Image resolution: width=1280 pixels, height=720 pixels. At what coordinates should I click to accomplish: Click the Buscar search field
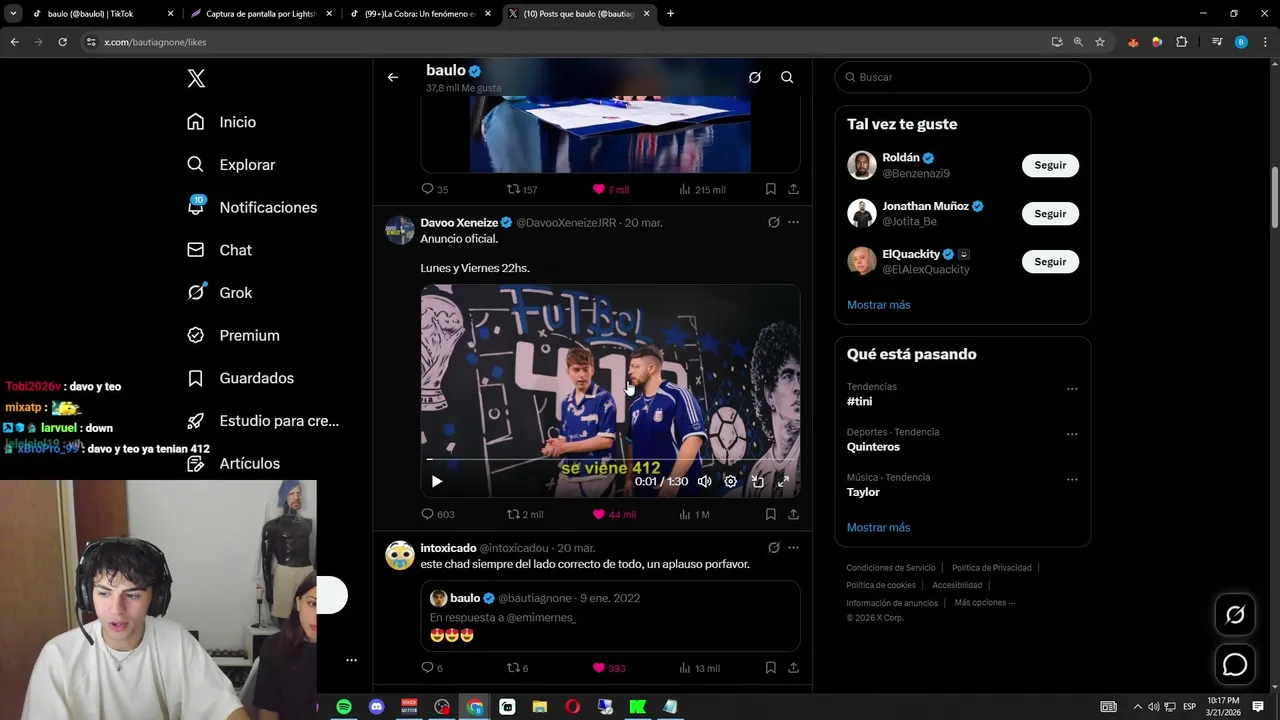[x=962, y=77]
